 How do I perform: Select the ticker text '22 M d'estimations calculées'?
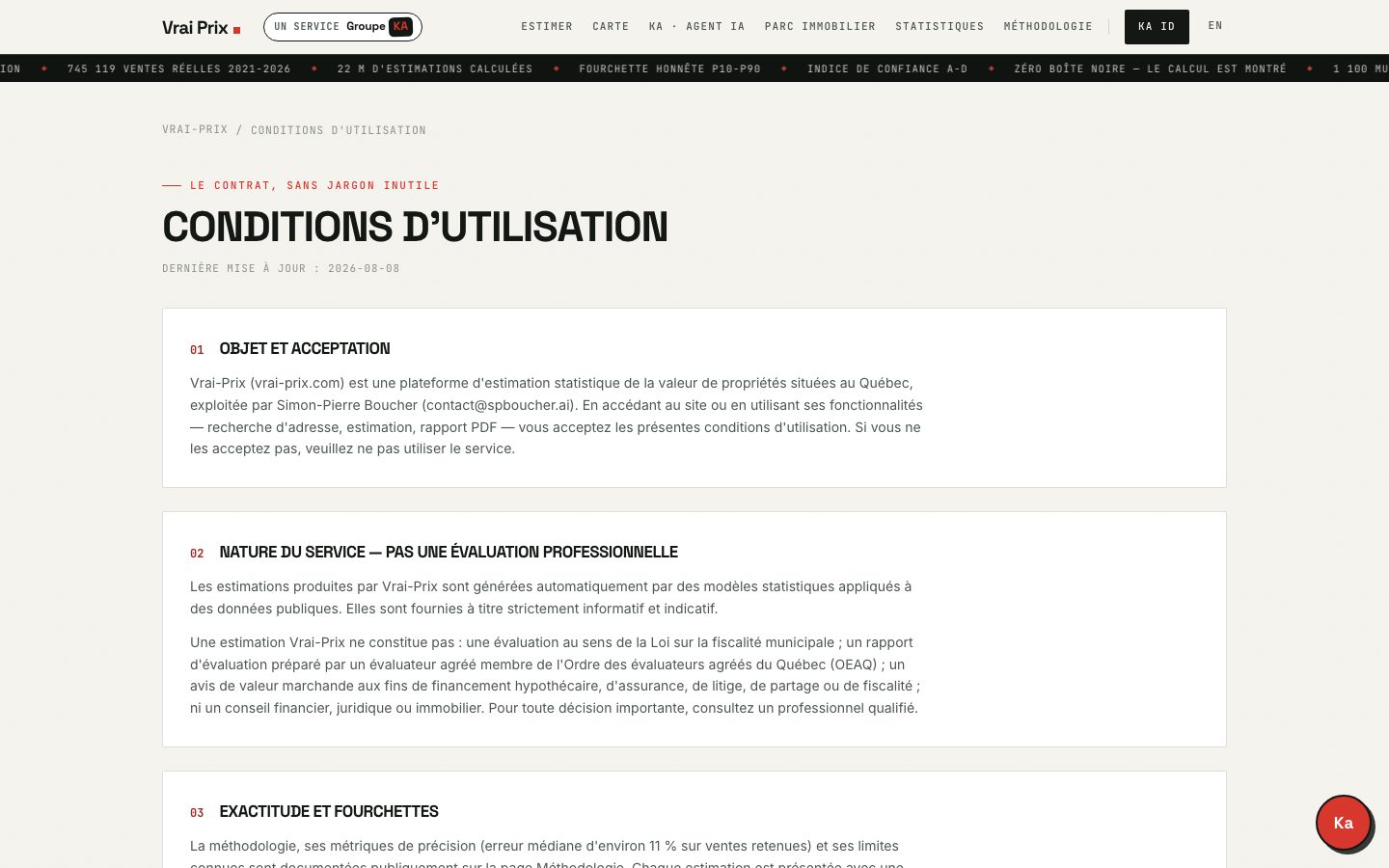[x=435, y=68]
